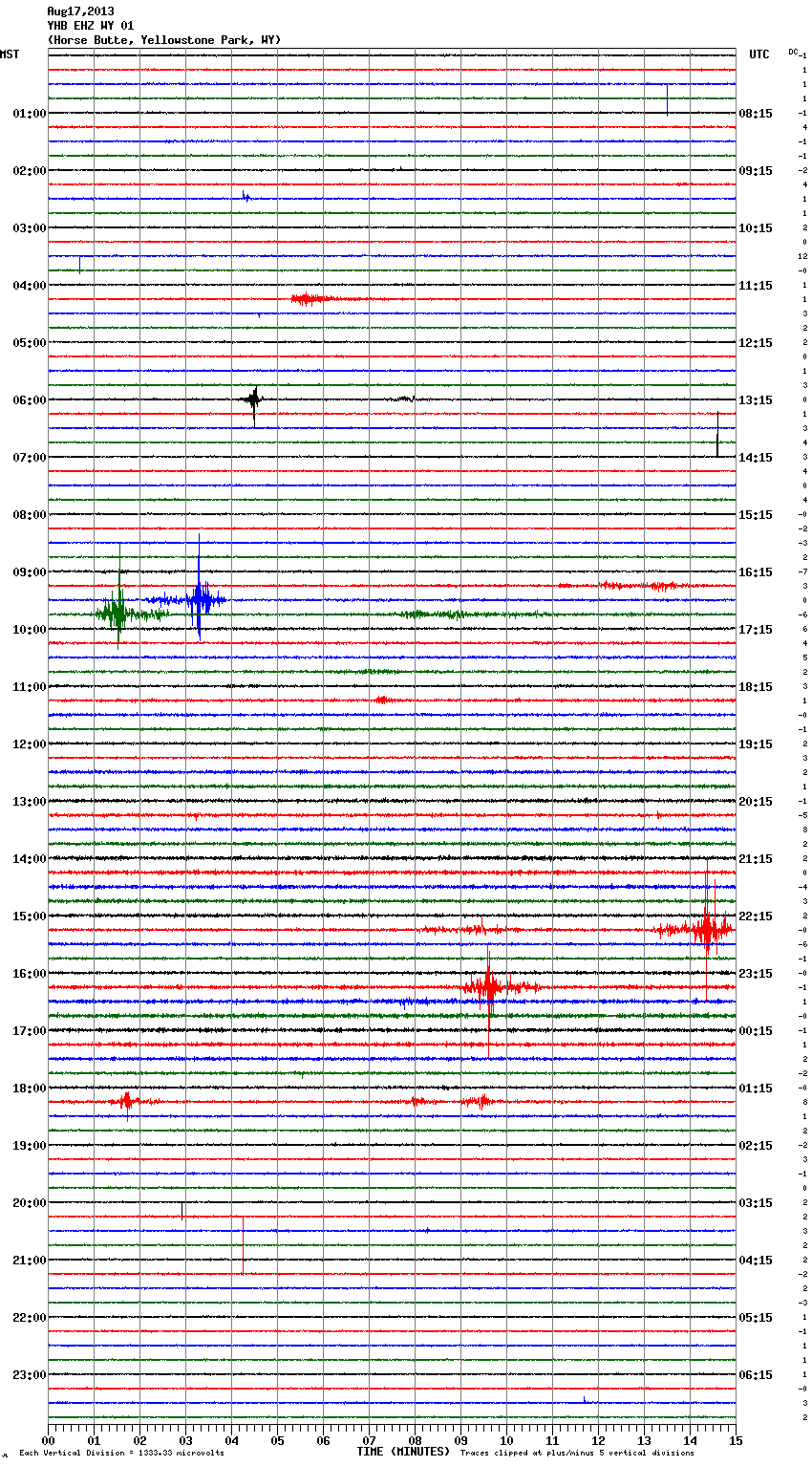The width and height of the screenshot is (812, 1466).
Task: Click the minute 05 axis tick label
Action: click(x=277, y=1440)
